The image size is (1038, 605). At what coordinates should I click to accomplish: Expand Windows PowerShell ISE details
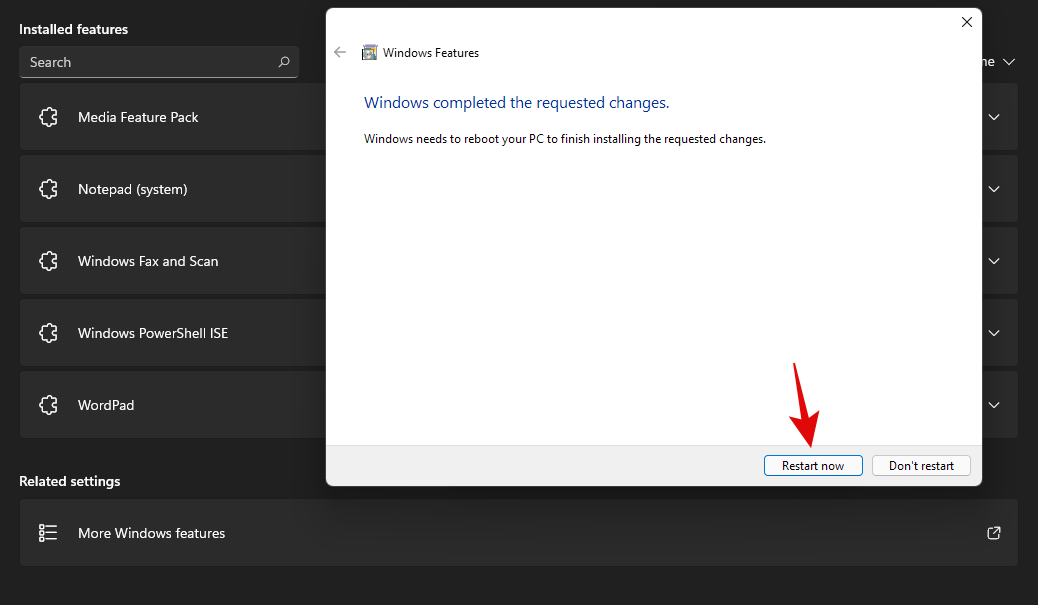(x=994, y=333)
